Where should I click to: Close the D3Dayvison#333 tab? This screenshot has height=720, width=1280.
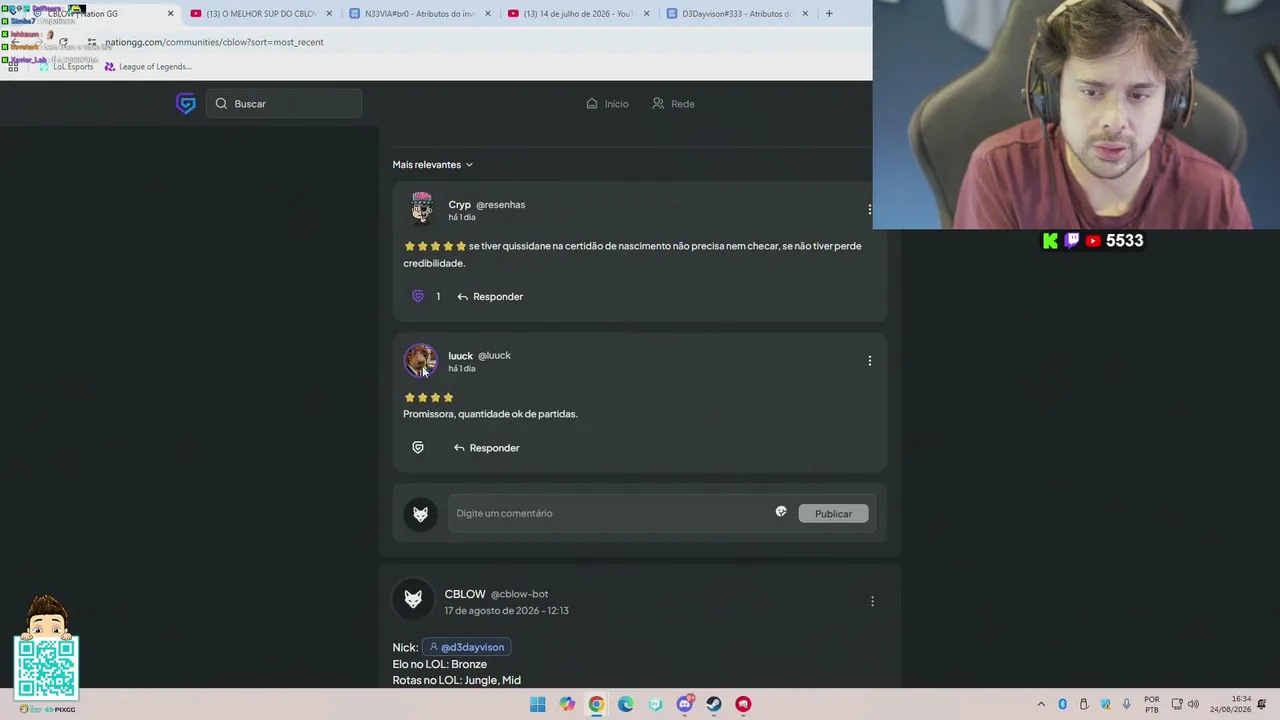(x=805, y=14)
